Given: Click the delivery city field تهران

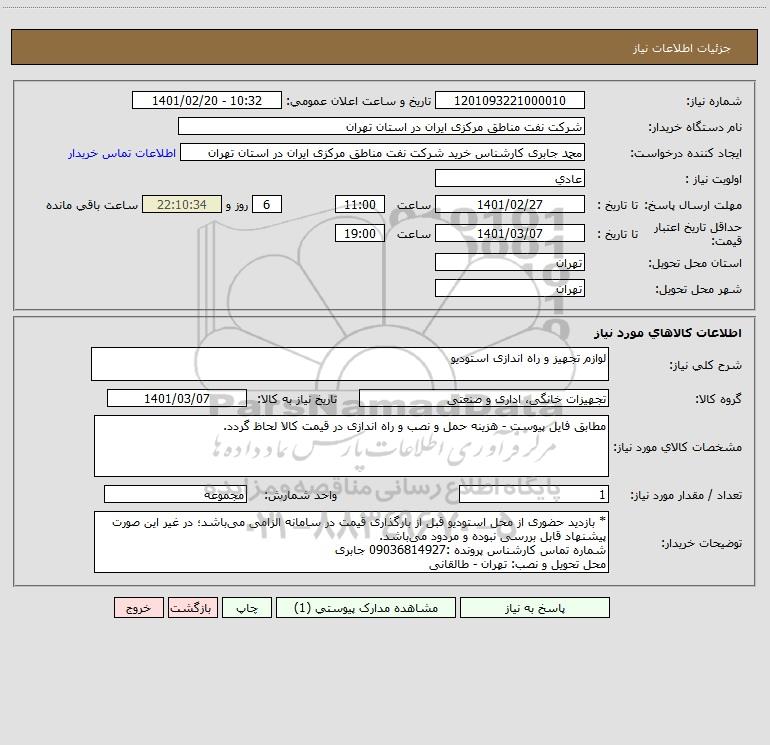Looking at the screenshot, I should (510, 288).
